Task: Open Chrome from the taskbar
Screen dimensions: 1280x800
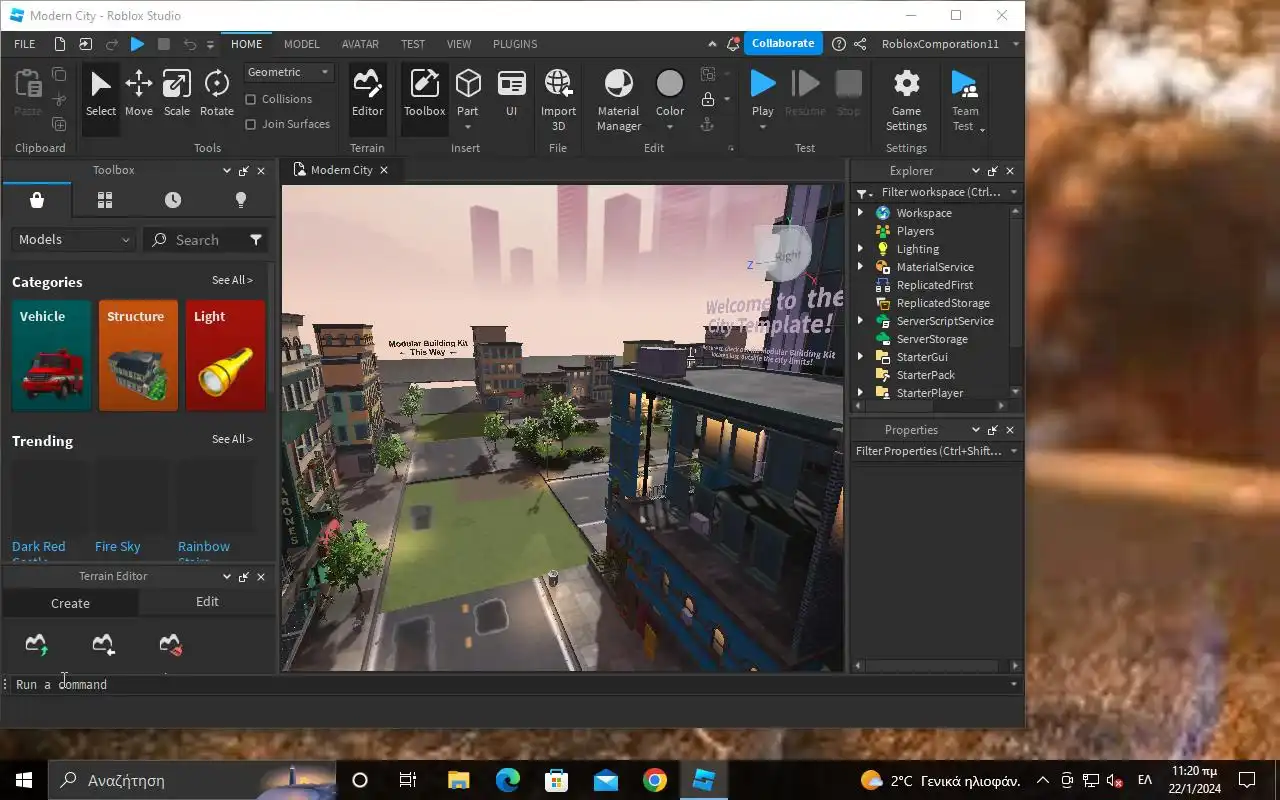Action: (655, 780)
